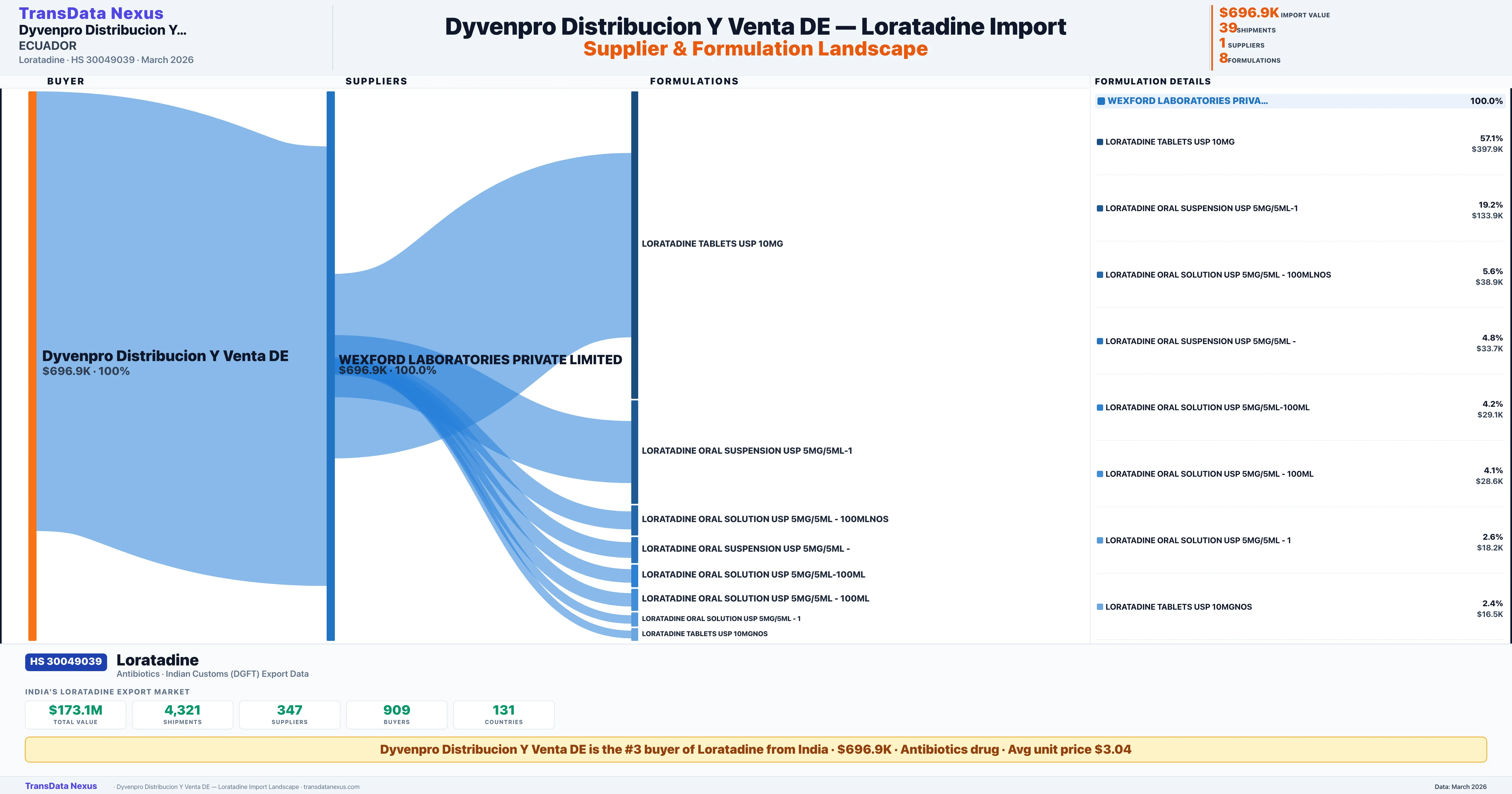Click the Oral Solution 100MLNOS legend square

[x=1100, y=275]
